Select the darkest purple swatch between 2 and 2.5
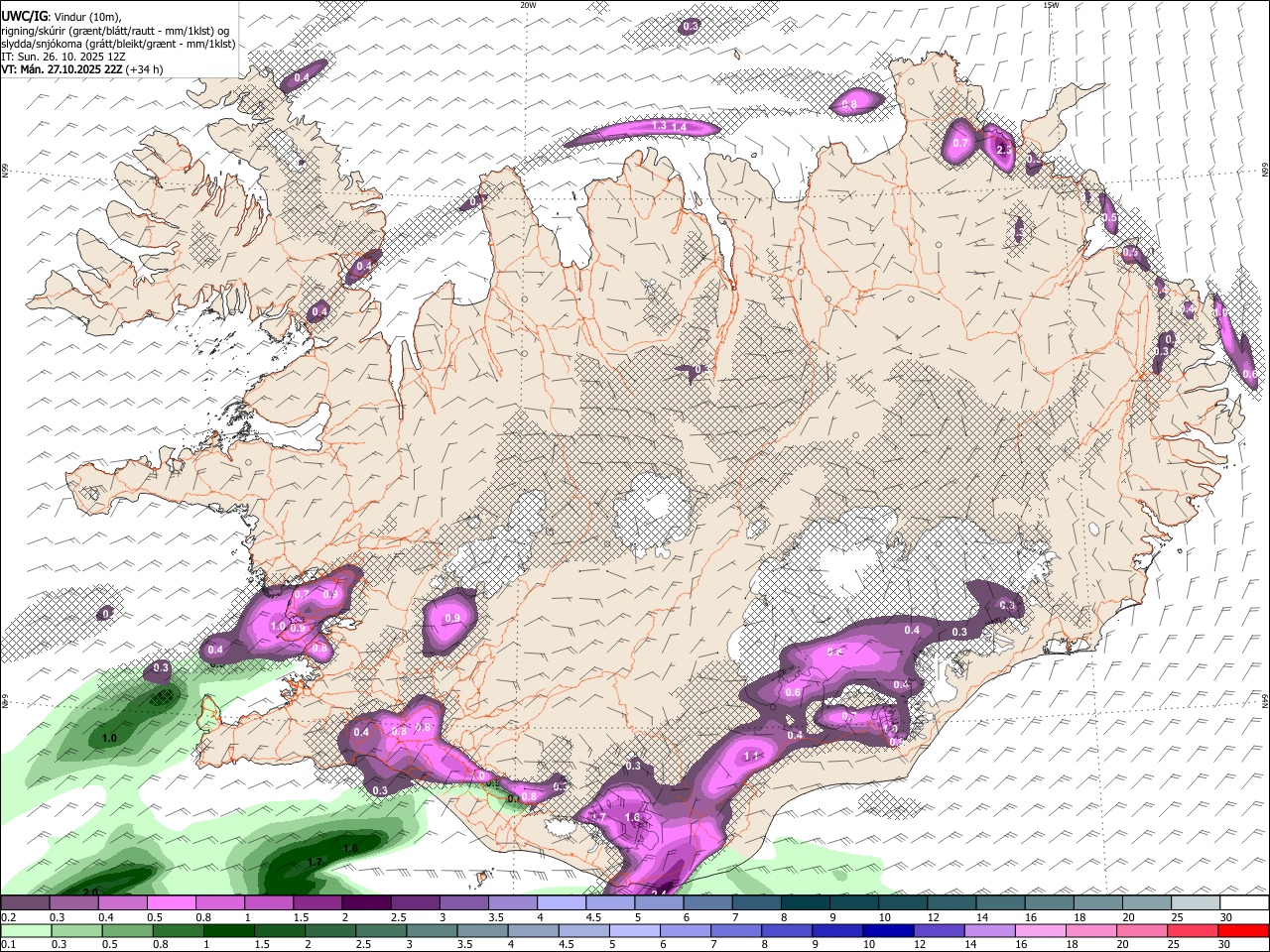 click(x=366, y=903)
